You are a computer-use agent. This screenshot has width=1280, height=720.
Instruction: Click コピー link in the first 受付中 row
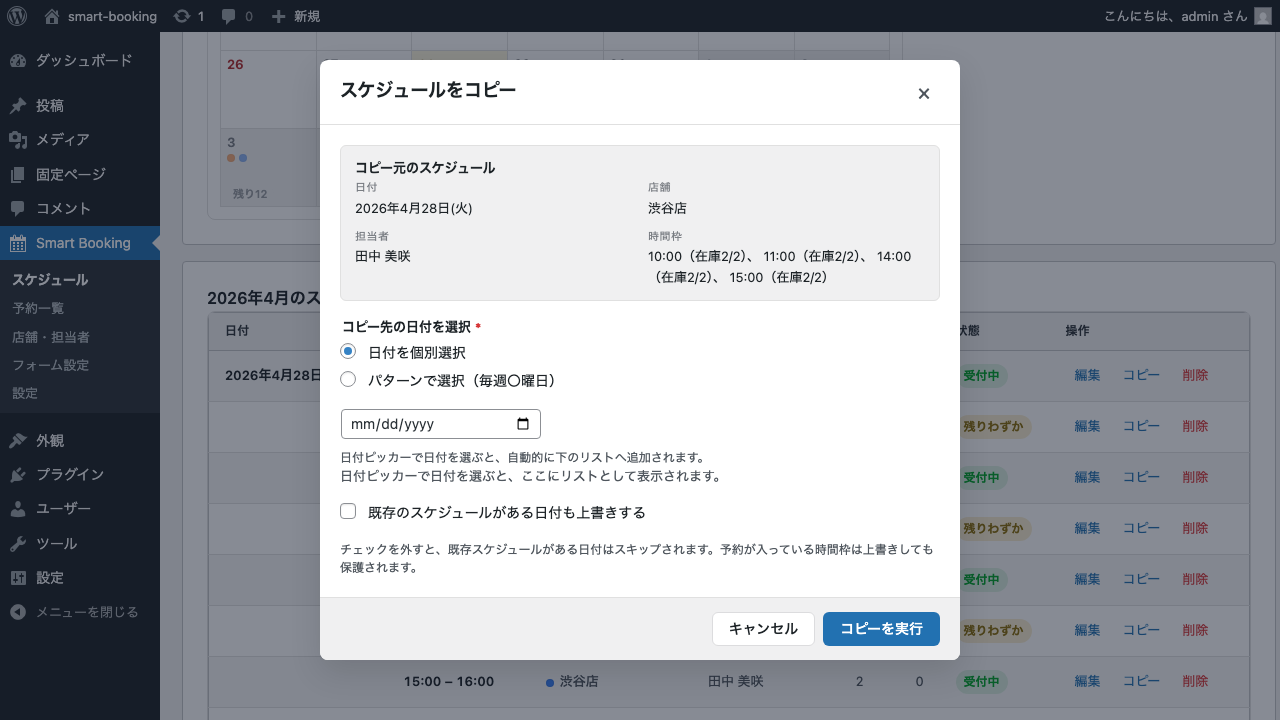click(1141, 376)
